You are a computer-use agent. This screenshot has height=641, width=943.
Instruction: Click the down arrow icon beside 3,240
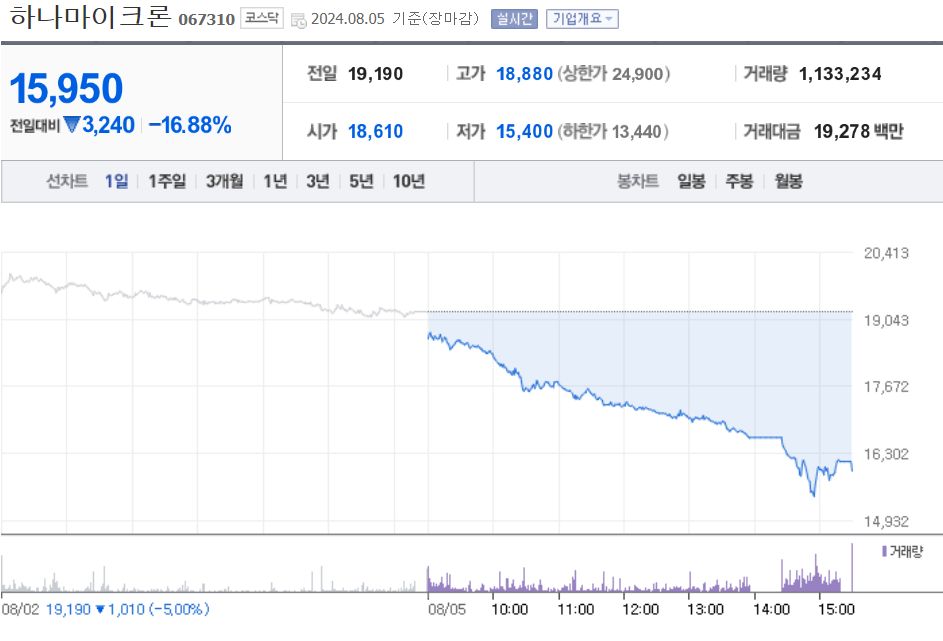(72, 124)
